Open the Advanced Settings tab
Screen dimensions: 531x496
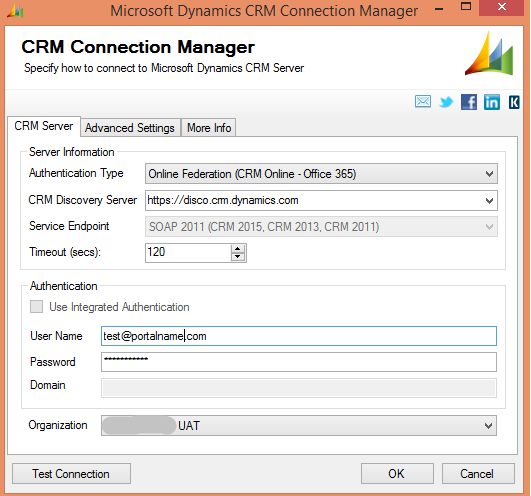click(130, 128)
